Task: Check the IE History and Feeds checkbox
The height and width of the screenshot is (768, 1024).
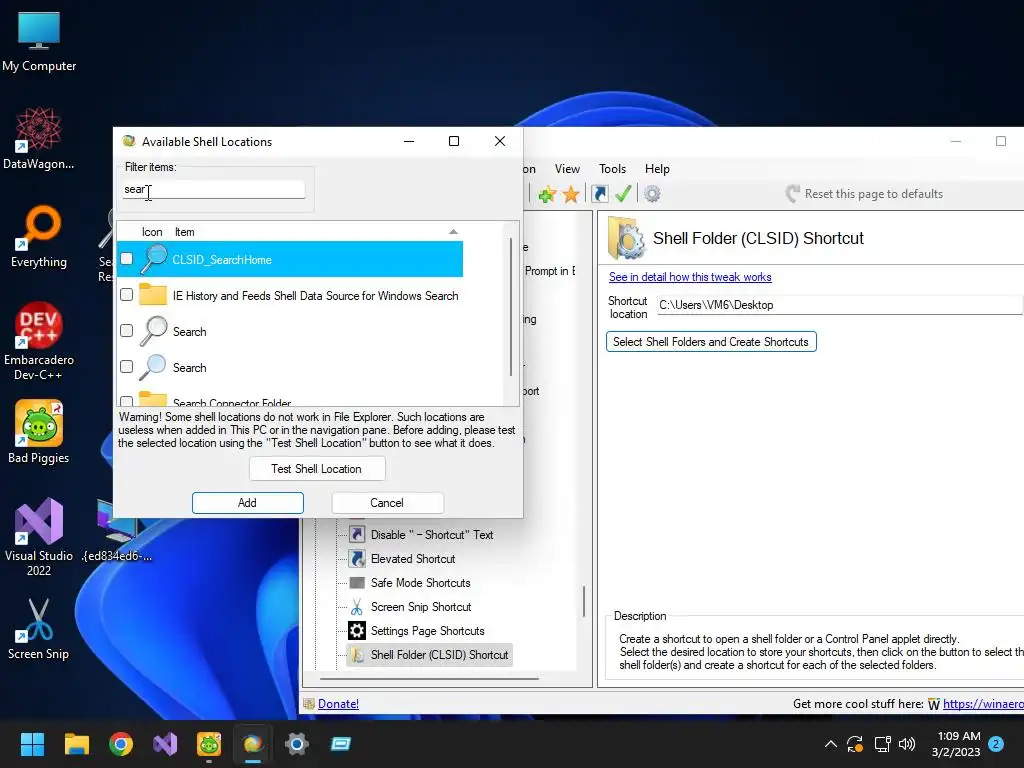Action: point(127,295)
